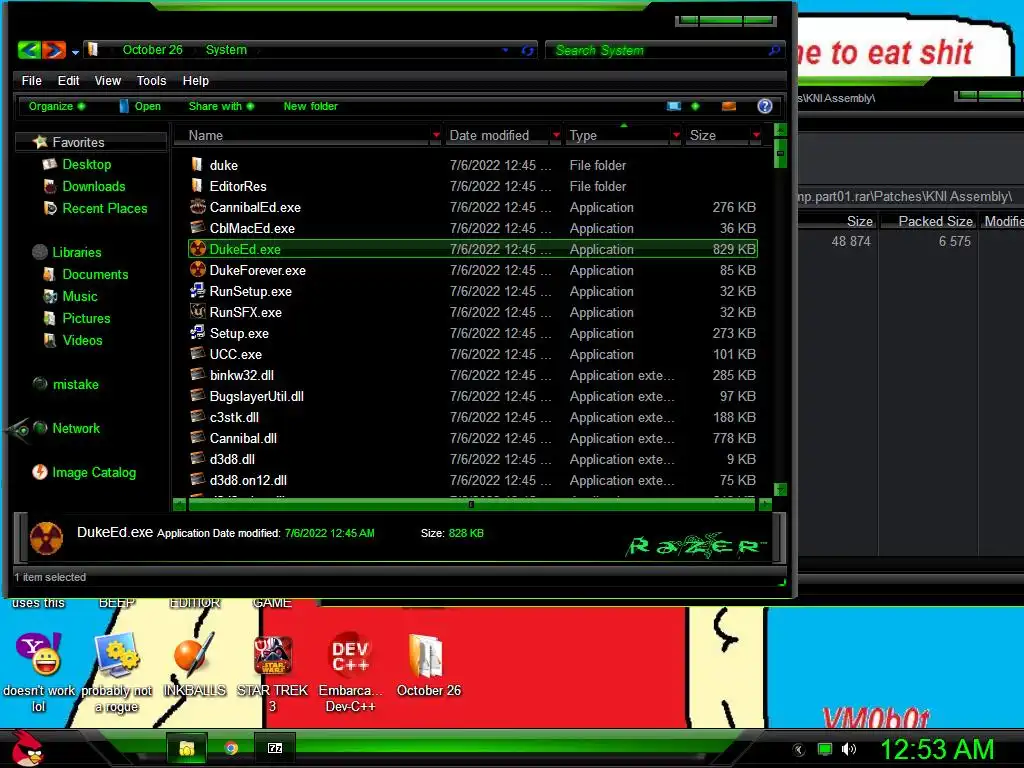Open the Edit menu
This screenshot has width=1024, height=768.
tap(68, 80)
